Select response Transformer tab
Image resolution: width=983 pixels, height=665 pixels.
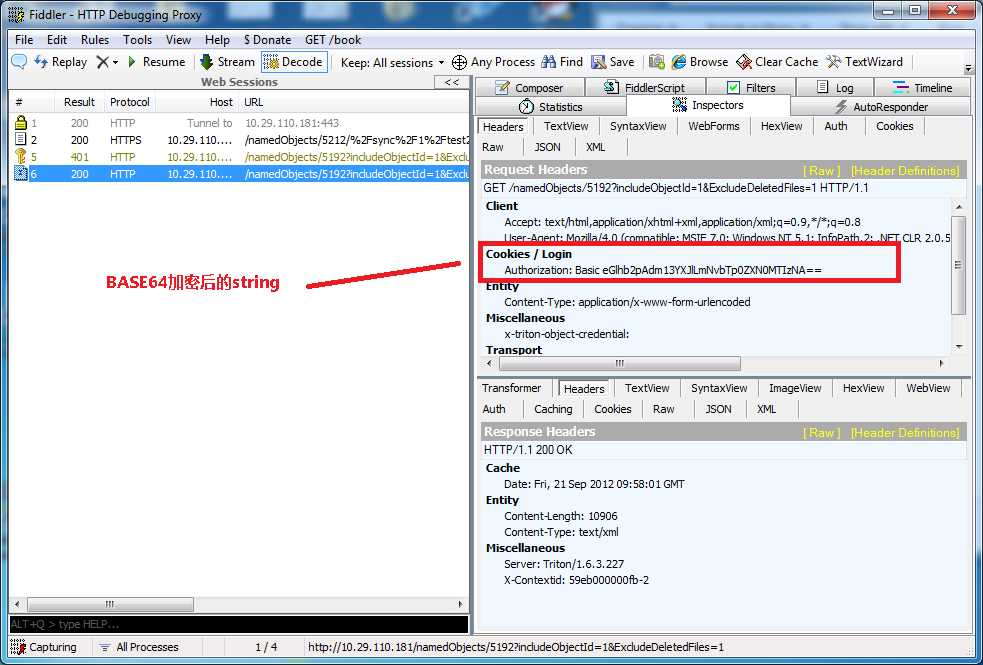point(512,388)
